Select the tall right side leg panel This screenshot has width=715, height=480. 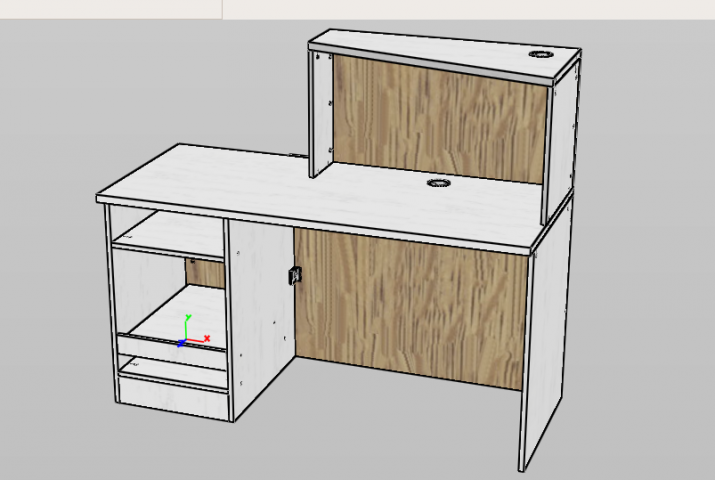pos(545,337)
